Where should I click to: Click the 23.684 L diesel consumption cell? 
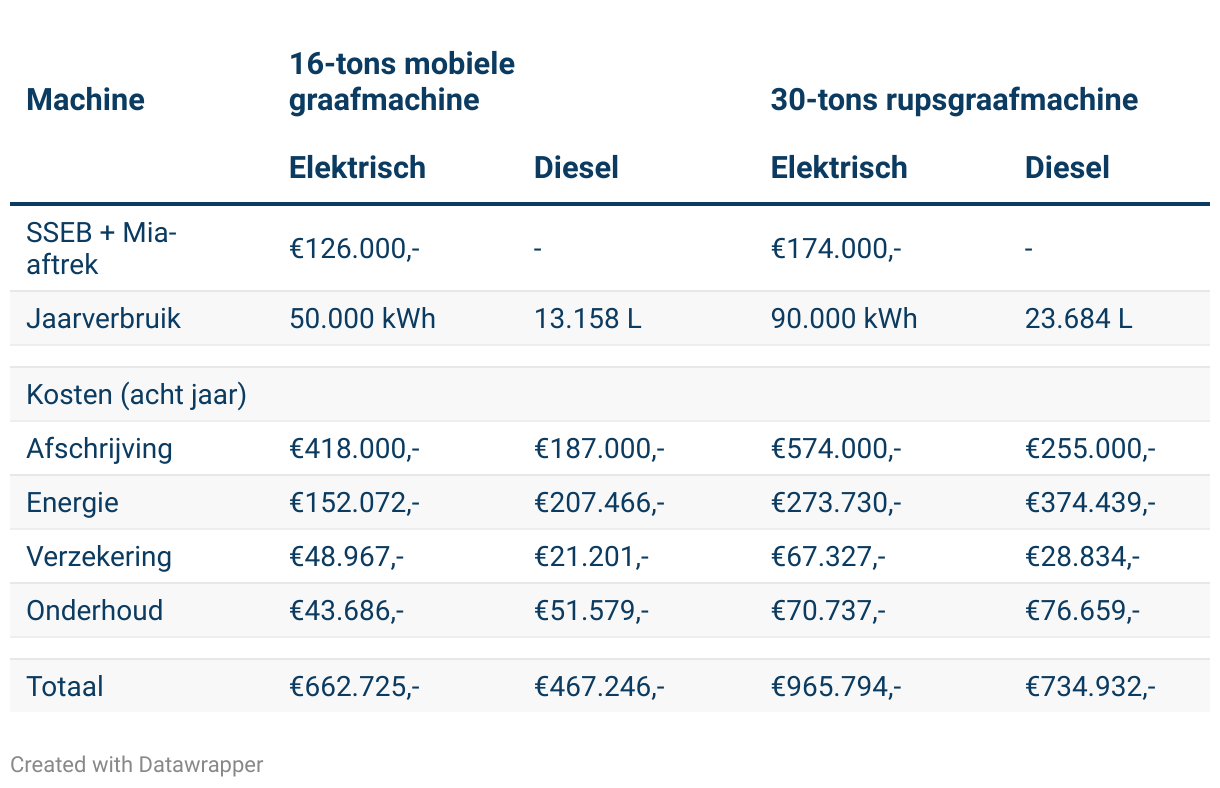tap(1078, 319)
